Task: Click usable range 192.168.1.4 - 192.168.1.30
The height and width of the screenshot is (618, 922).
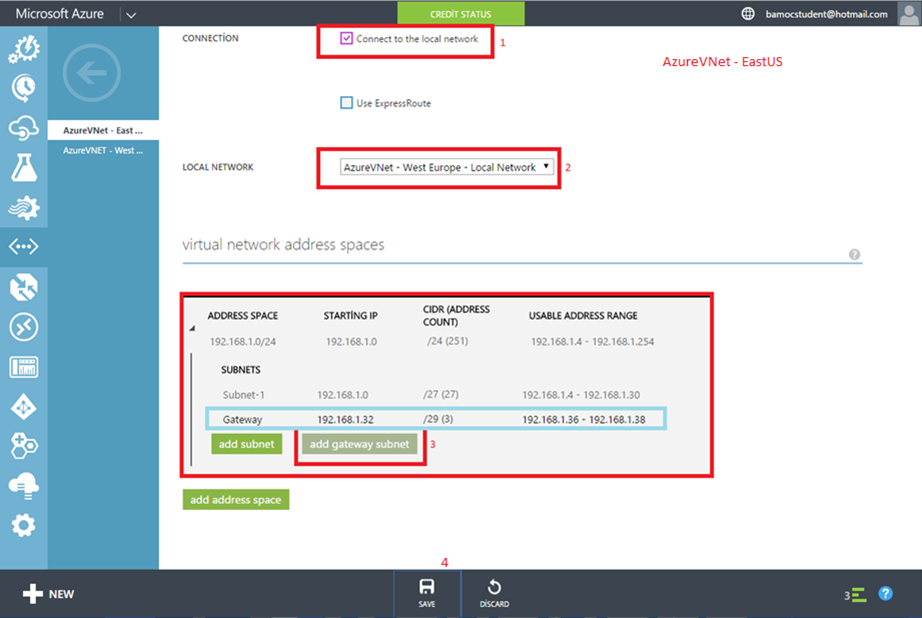Action: point(581,395)
